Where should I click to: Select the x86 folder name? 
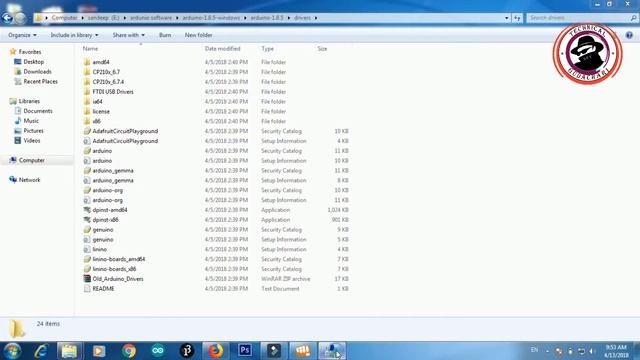pos(96,121)
